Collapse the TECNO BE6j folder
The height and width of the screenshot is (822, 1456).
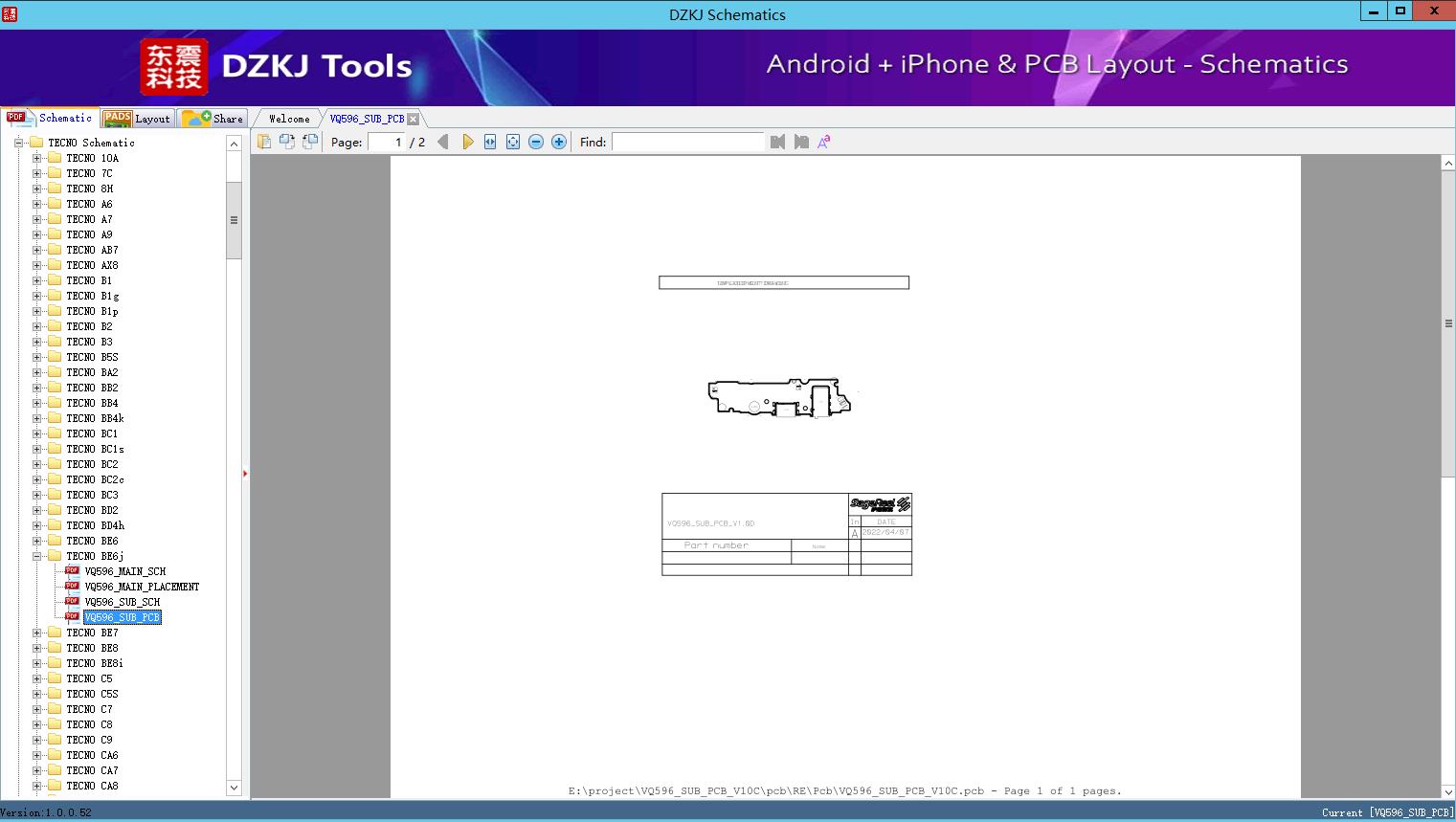[x=36, y=556]
